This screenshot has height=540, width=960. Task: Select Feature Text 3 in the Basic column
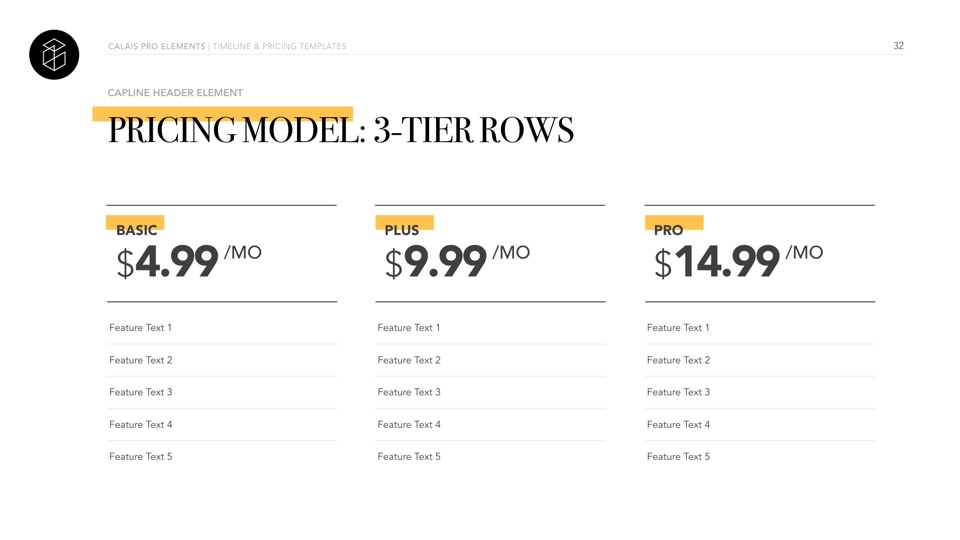coord(140,392)
